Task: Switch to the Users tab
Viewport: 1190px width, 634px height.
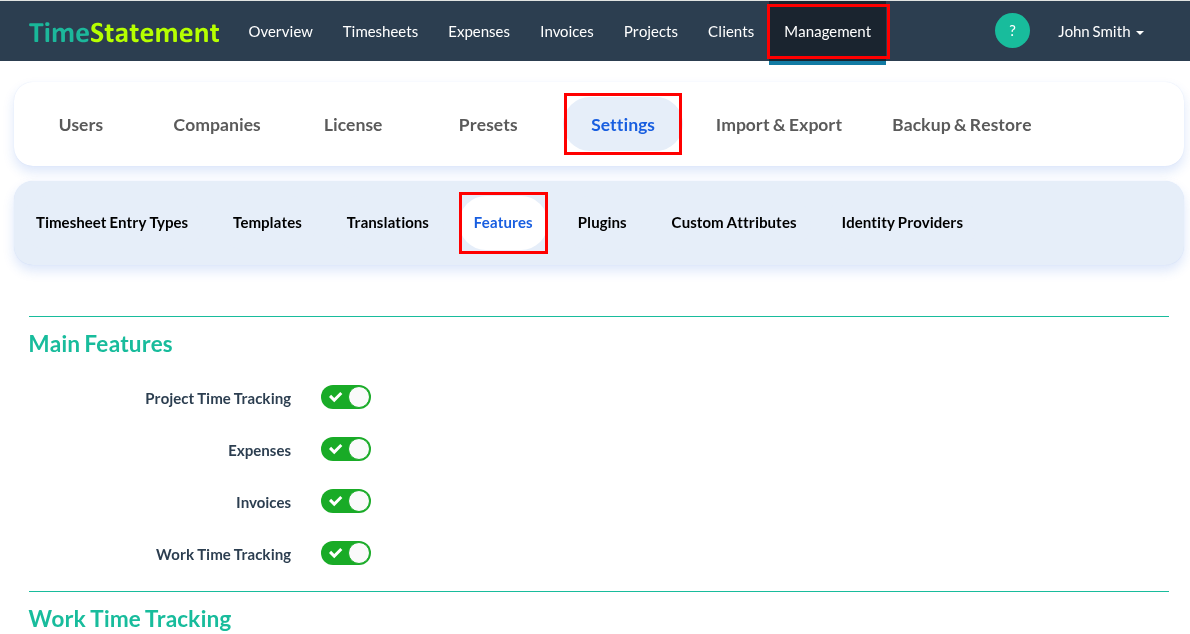Action: pyautogui.click(x=81, y=125)
